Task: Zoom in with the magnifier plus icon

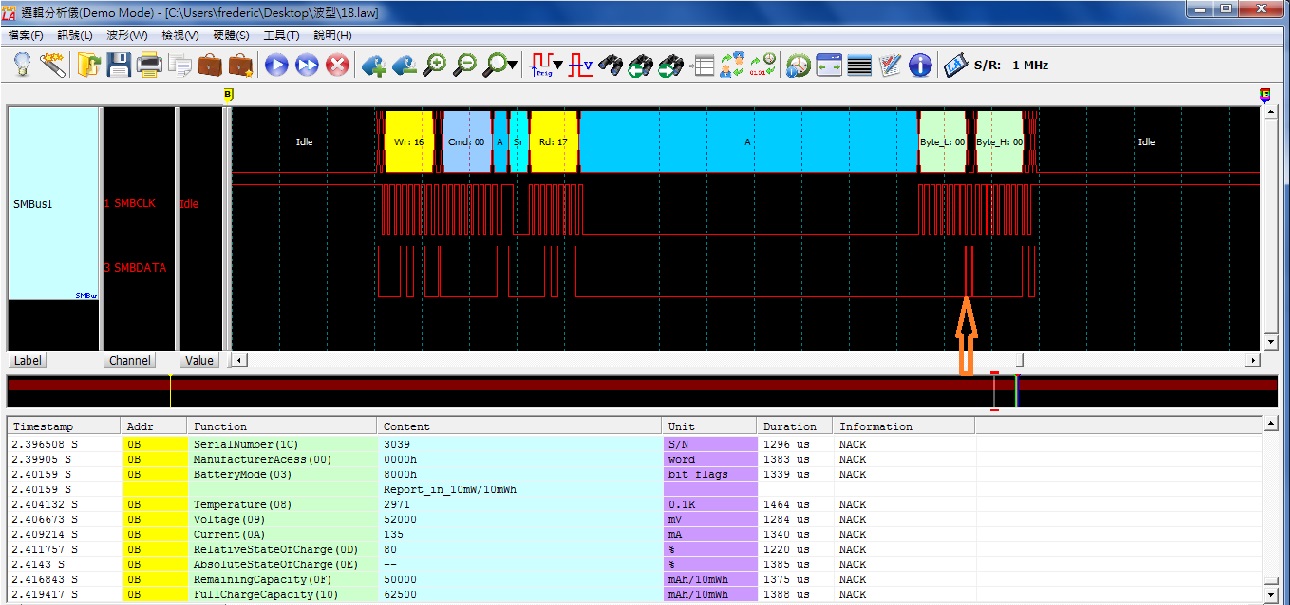Action: click(434, 65)
